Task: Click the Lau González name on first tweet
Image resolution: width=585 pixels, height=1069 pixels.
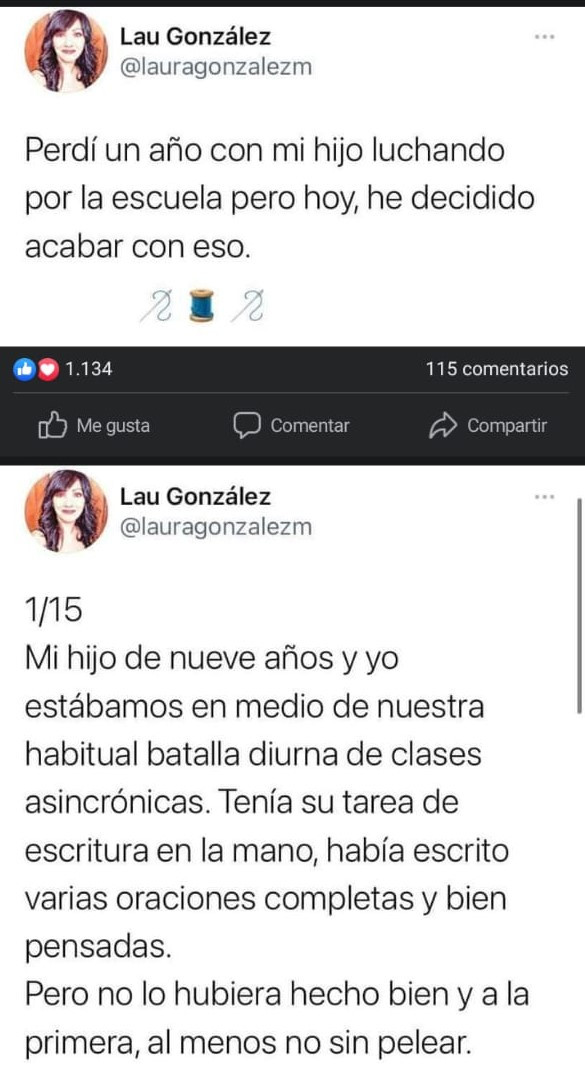Action: coord(196,37)
